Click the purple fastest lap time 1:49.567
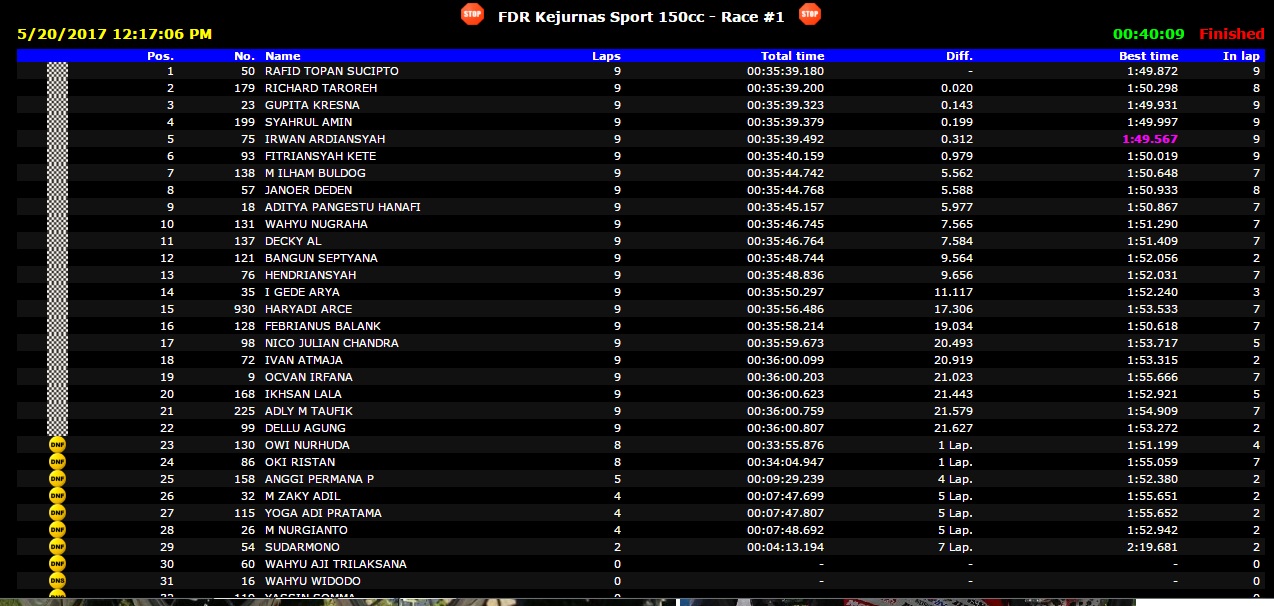This screenshot has width=1274, height=606. coord(1150,139)
